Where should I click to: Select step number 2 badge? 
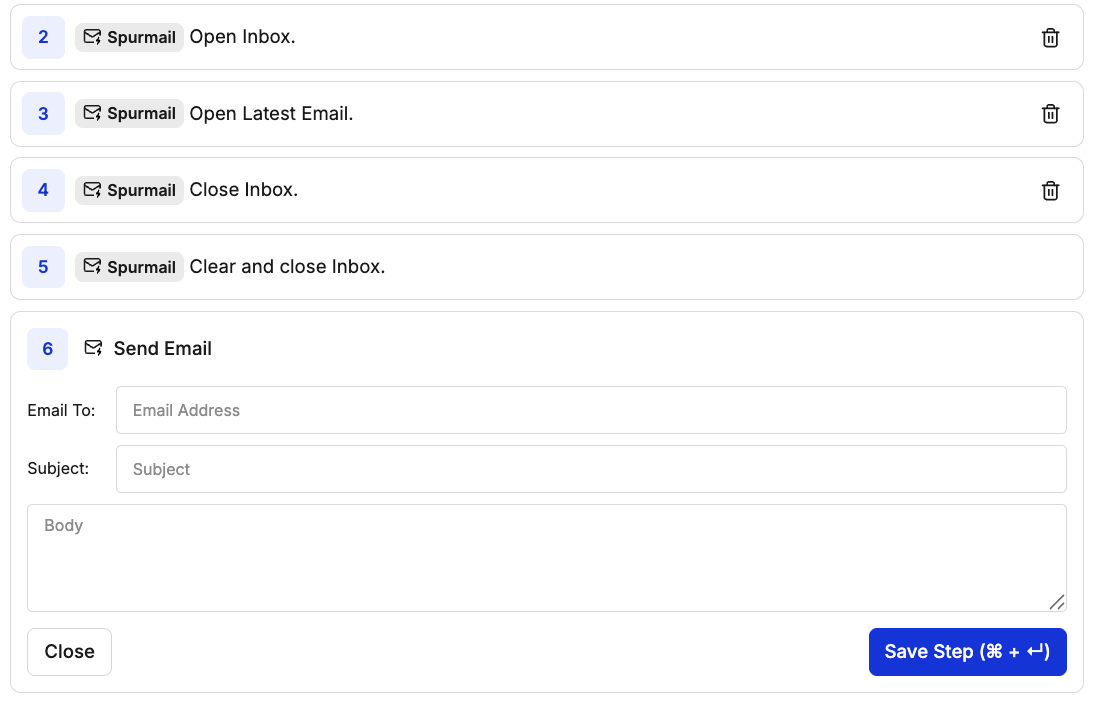pyautogui.click(x=43, y=37)
